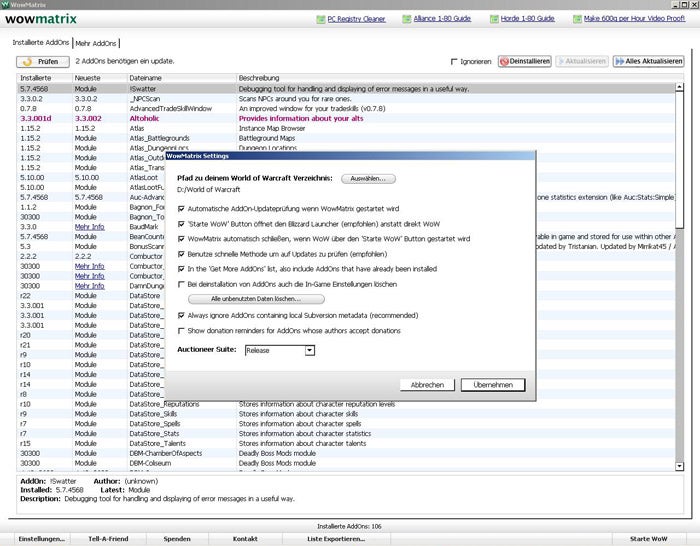This screenshot has width=700, height=546.
Task: Click the Deinstallieren button
Action: (525, 62)
